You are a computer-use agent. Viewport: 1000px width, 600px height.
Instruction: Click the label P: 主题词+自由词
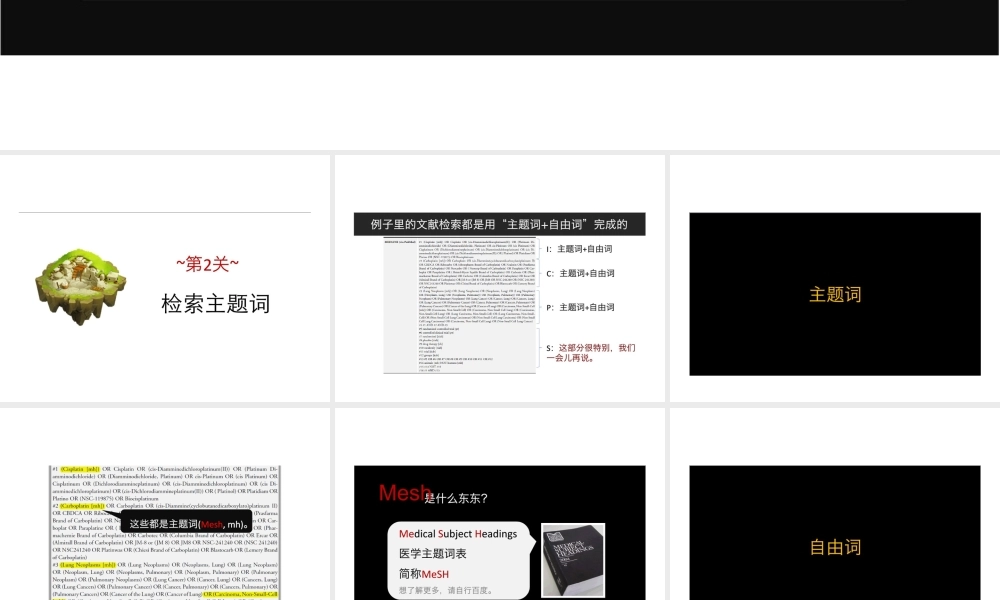click(581, 306)
